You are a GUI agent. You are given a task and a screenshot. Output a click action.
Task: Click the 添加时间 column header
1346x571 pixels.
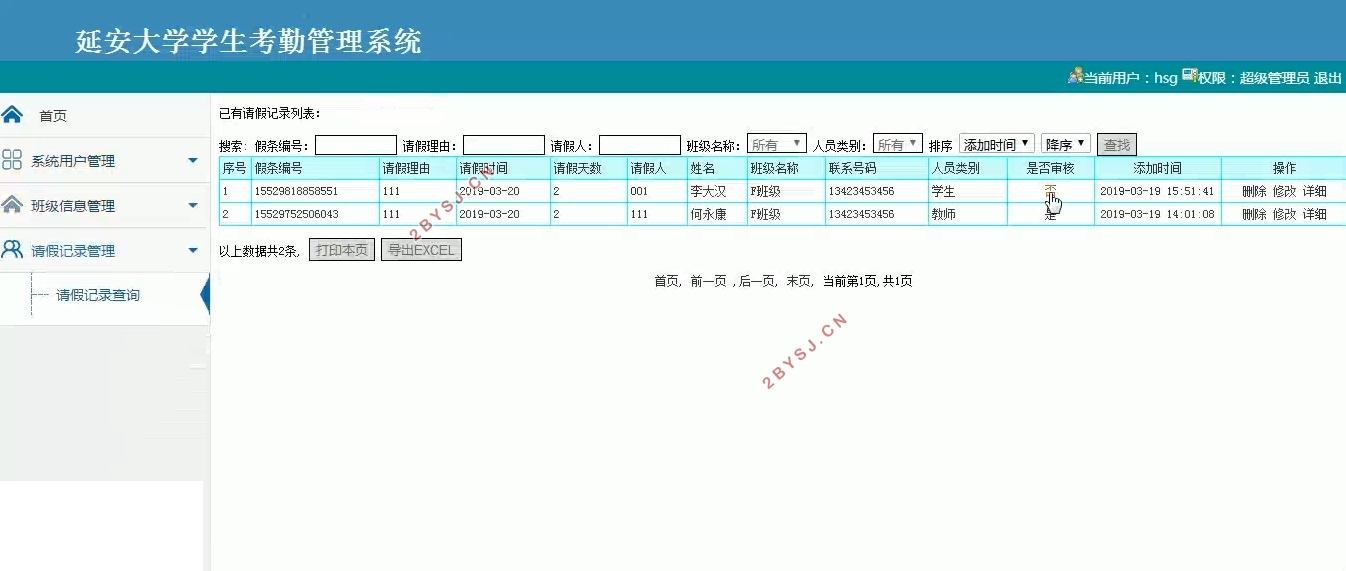click(x=1157, y=168)
